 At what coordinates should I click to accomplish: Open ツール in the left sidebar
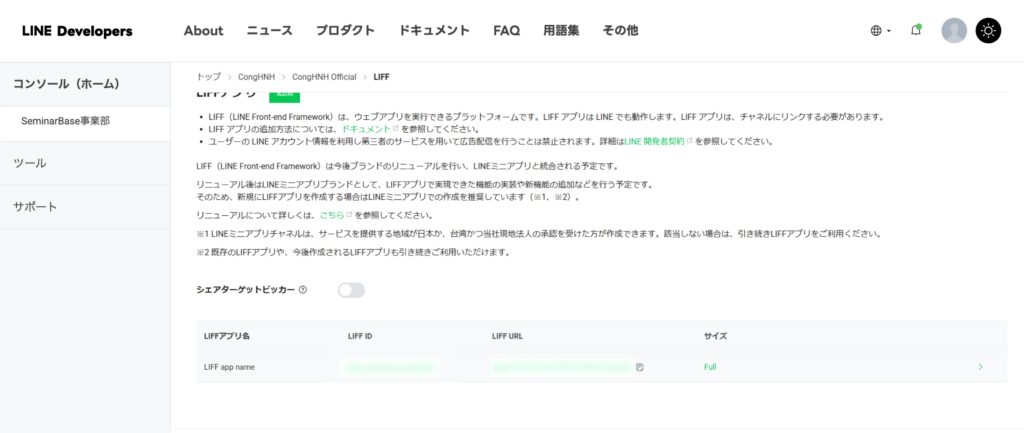30,163
